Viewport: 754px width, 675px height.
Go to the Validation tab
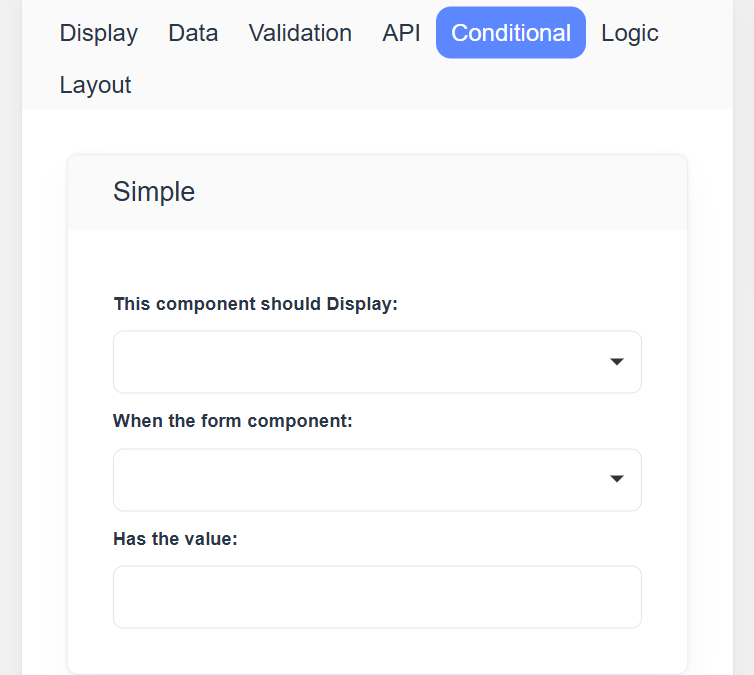[x=300, y=33]
